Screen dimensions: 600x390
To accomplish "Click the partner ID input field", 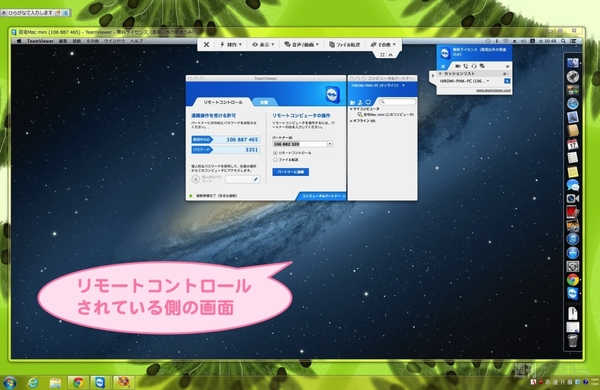I will (x=299, y=144).
